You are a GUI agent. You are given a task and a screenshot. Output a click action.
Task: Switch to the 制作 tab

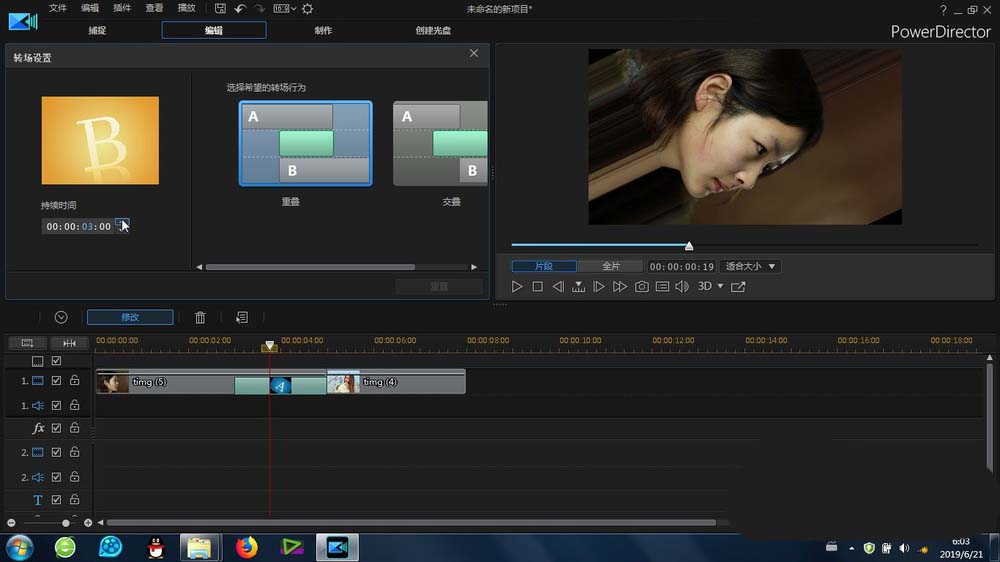tap(323, 31)
